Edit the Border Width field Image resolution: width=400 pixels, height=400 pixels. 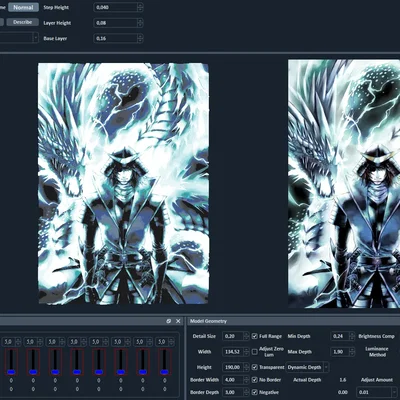point(233,380)
